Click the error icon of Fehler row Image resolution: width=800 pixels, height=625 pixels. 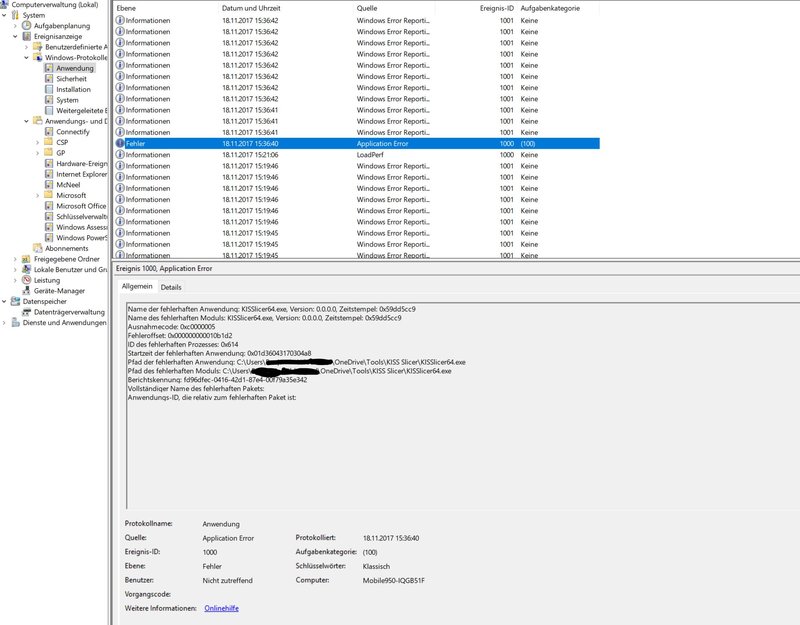pyautogui.click(x=120, y=143)
